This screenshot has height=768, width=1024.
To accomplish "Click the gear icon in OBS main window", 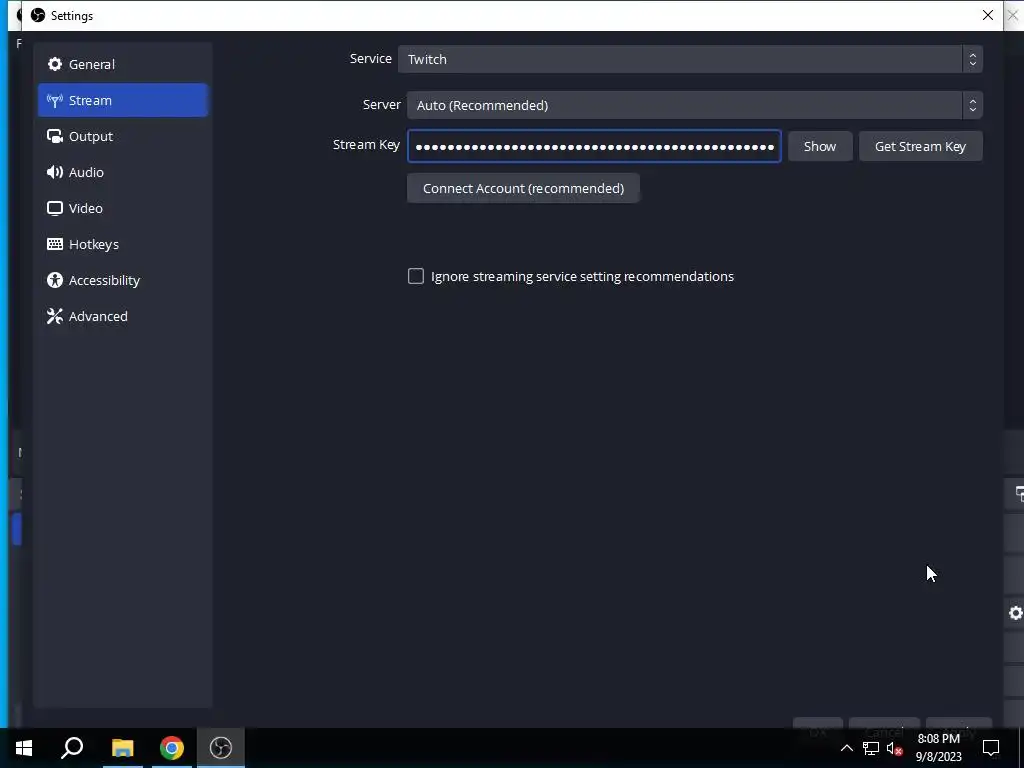I will point(1016,613).
